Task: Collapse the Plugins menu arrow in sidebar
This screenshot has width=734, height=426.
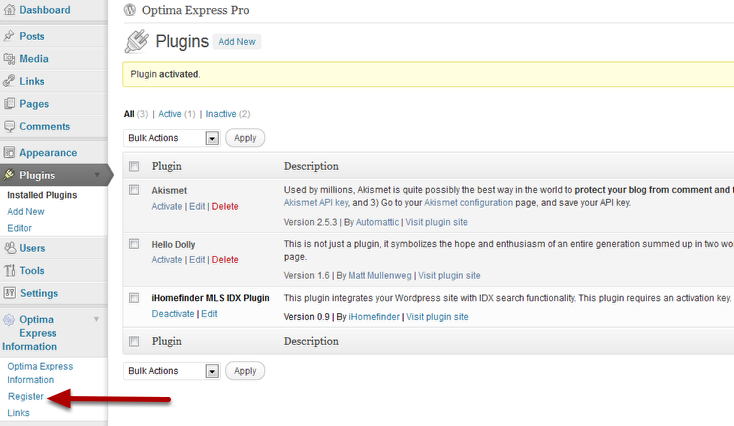Action: (x=97, y=175)
